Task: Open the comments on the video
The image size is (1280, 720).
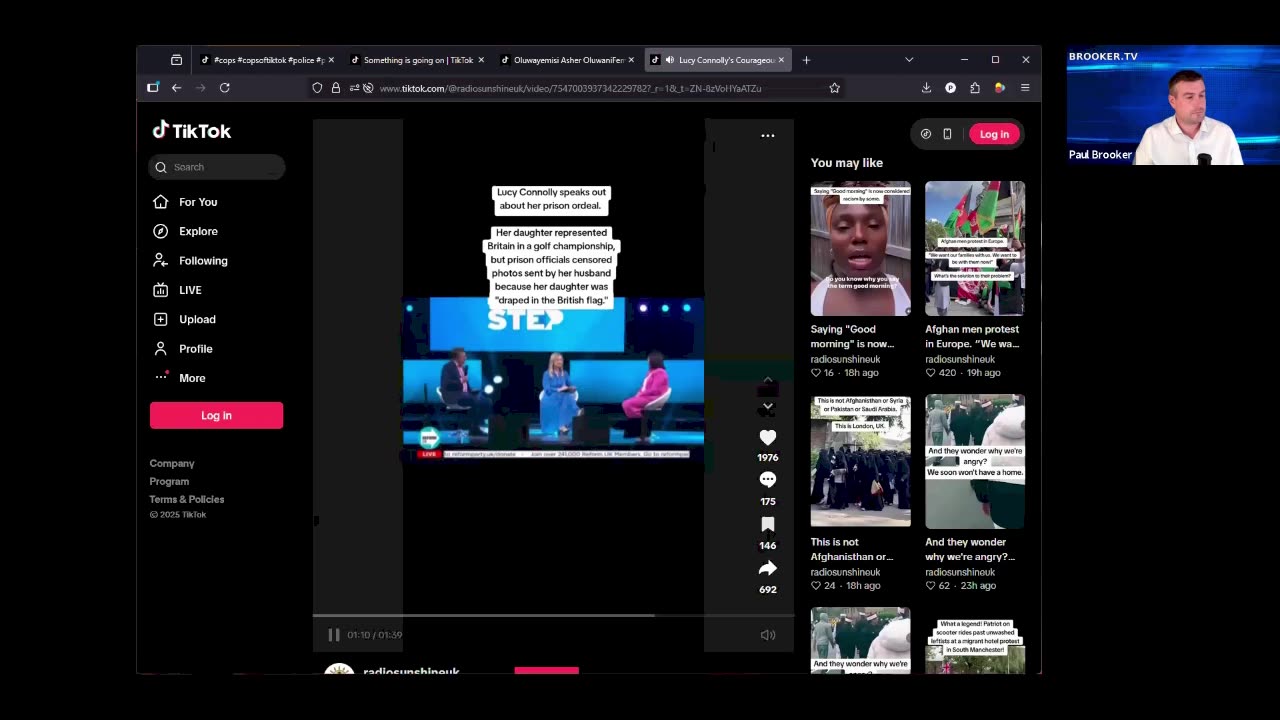Action: [768, 480]
